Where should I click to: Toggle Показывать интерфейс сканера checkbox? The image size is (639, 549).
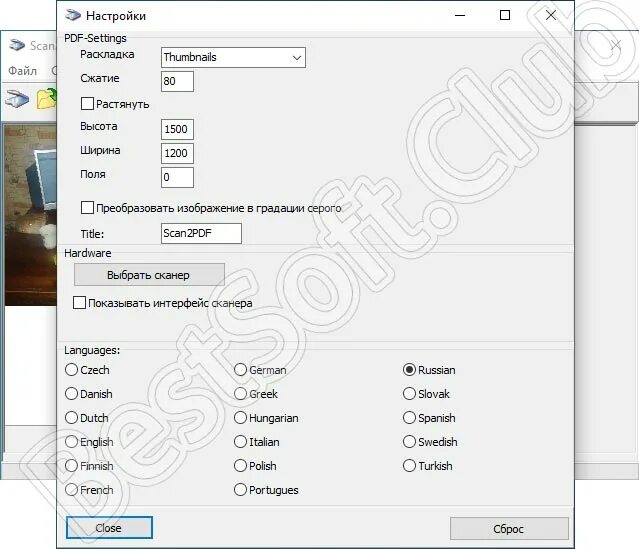[x=79, y=302]
